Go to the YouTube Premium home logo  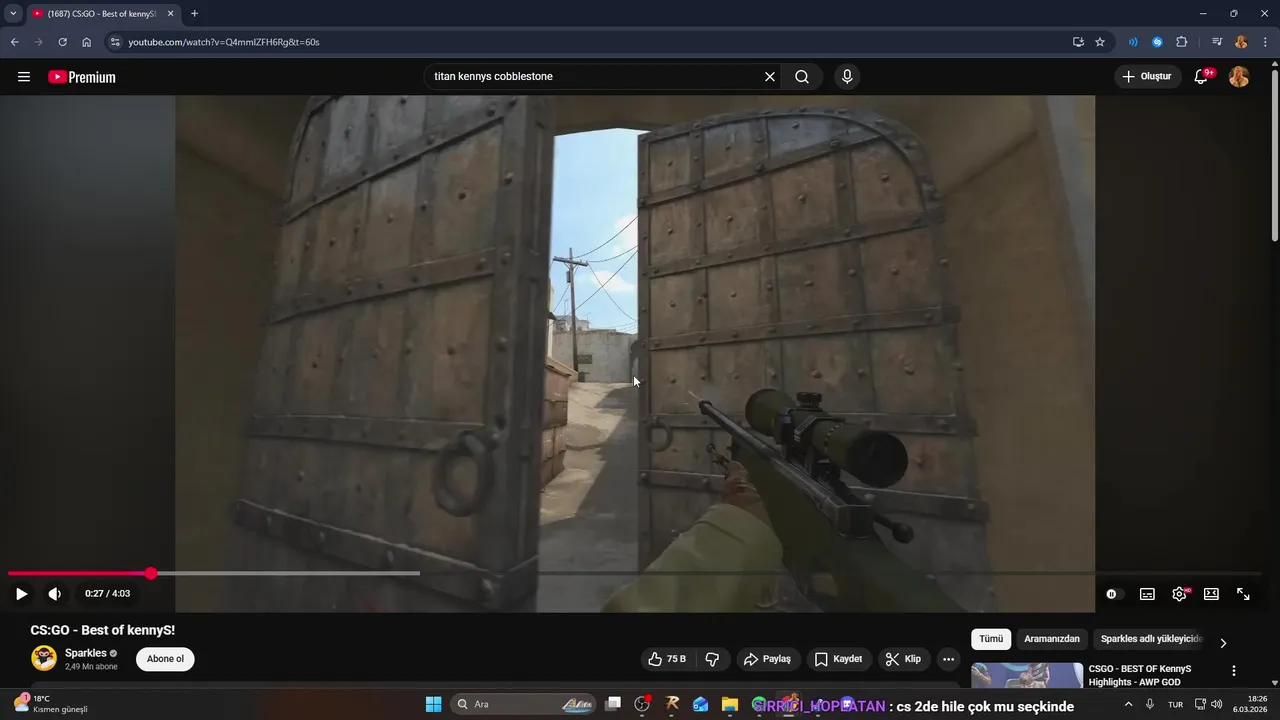[82, 77]
